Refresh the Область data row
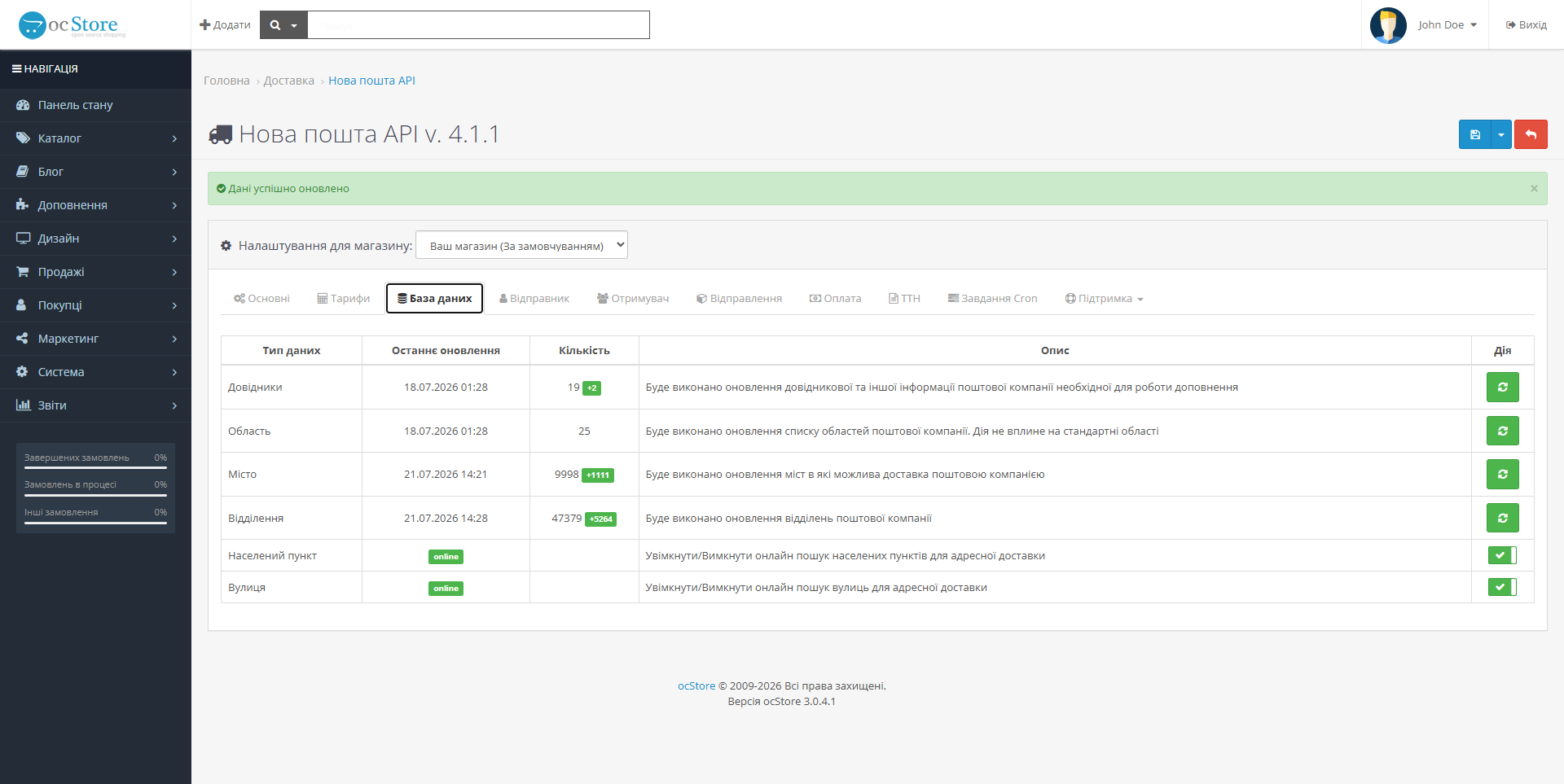The width and height of the screenshot is (1564, 784). coord(1502,431)
